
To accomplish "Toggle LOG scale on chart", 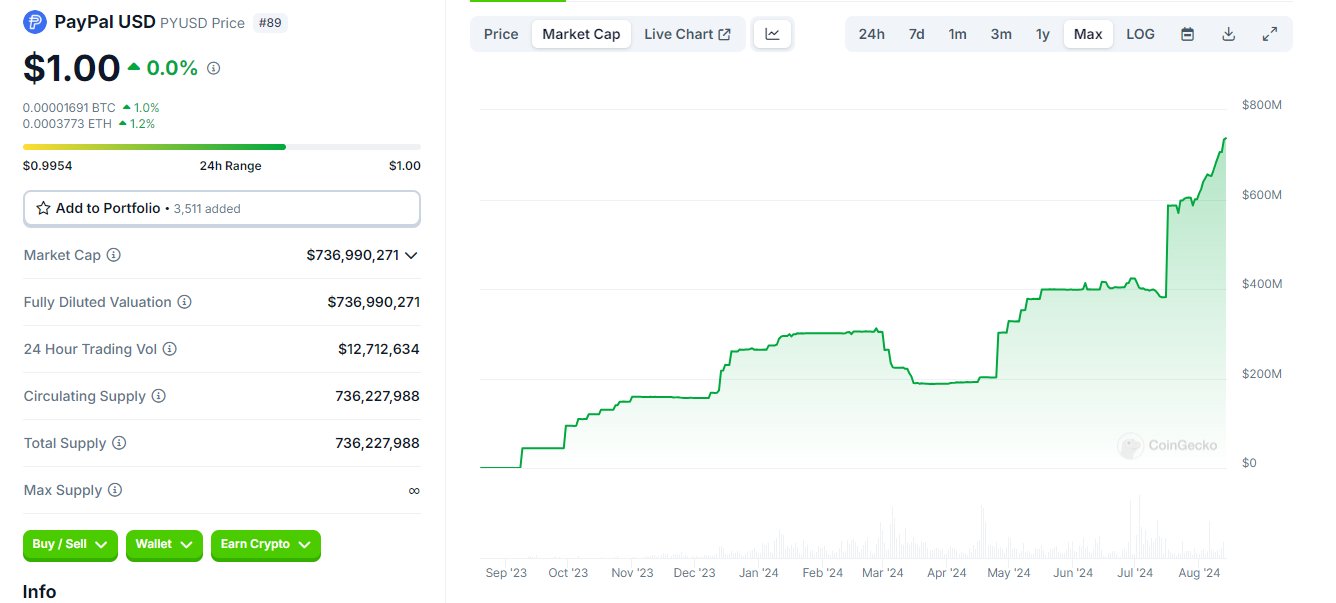I will pyautogui.click(x=1140, y=34).
